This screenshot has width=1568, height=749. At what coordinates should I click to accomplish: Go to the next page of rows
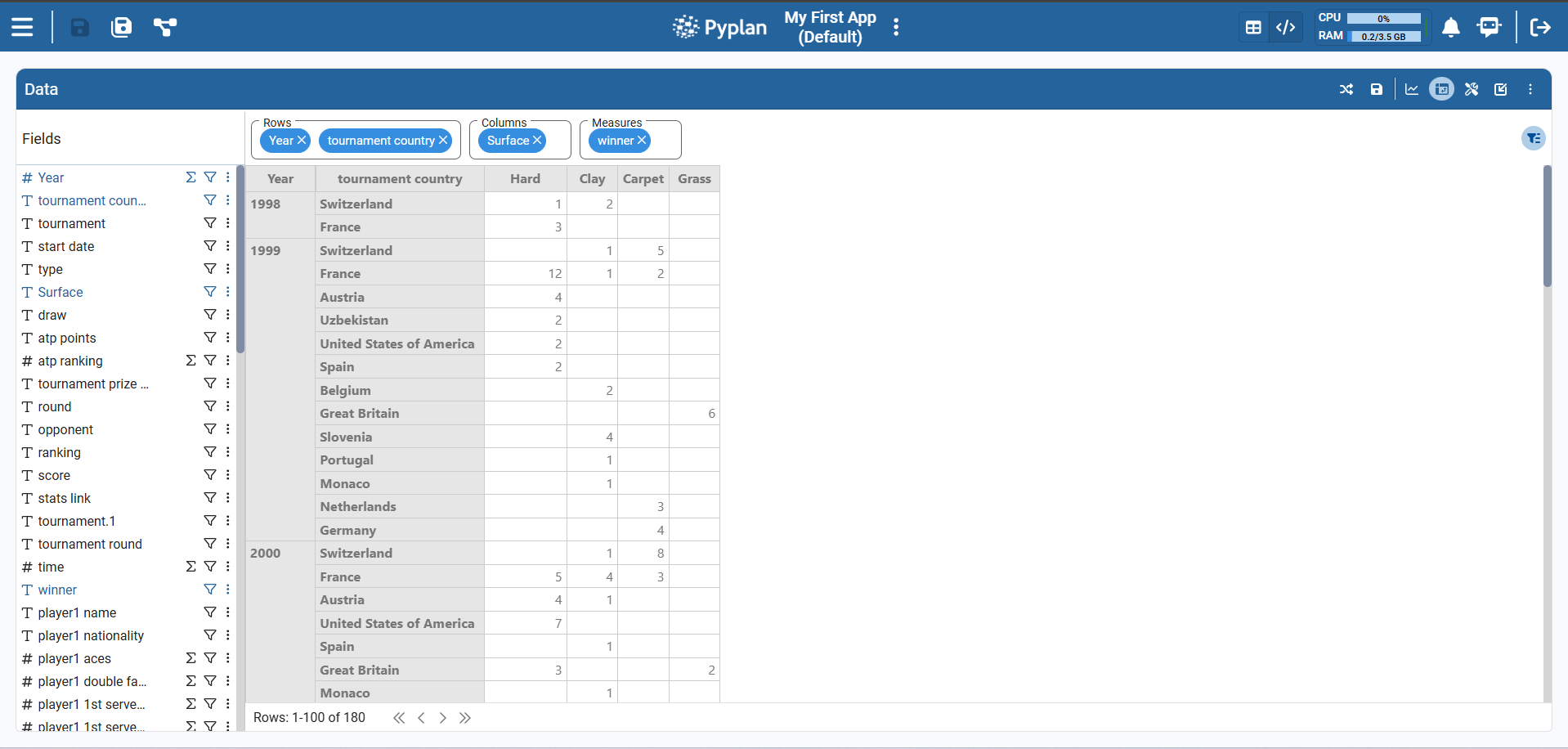point(442,718)
